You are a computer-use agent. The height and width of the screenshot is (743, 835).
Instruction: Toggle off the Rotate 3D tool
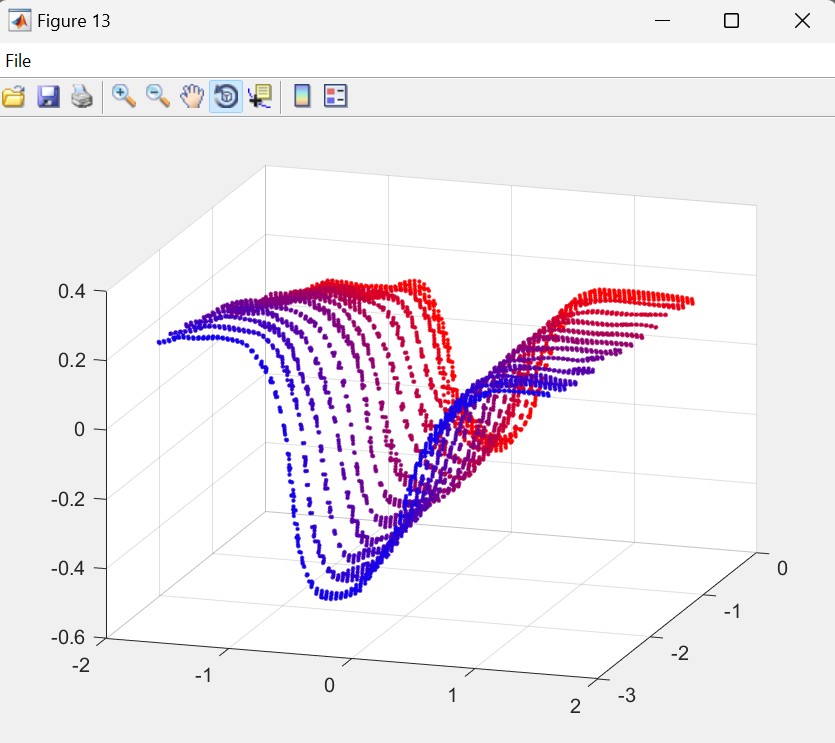point(226,97)
